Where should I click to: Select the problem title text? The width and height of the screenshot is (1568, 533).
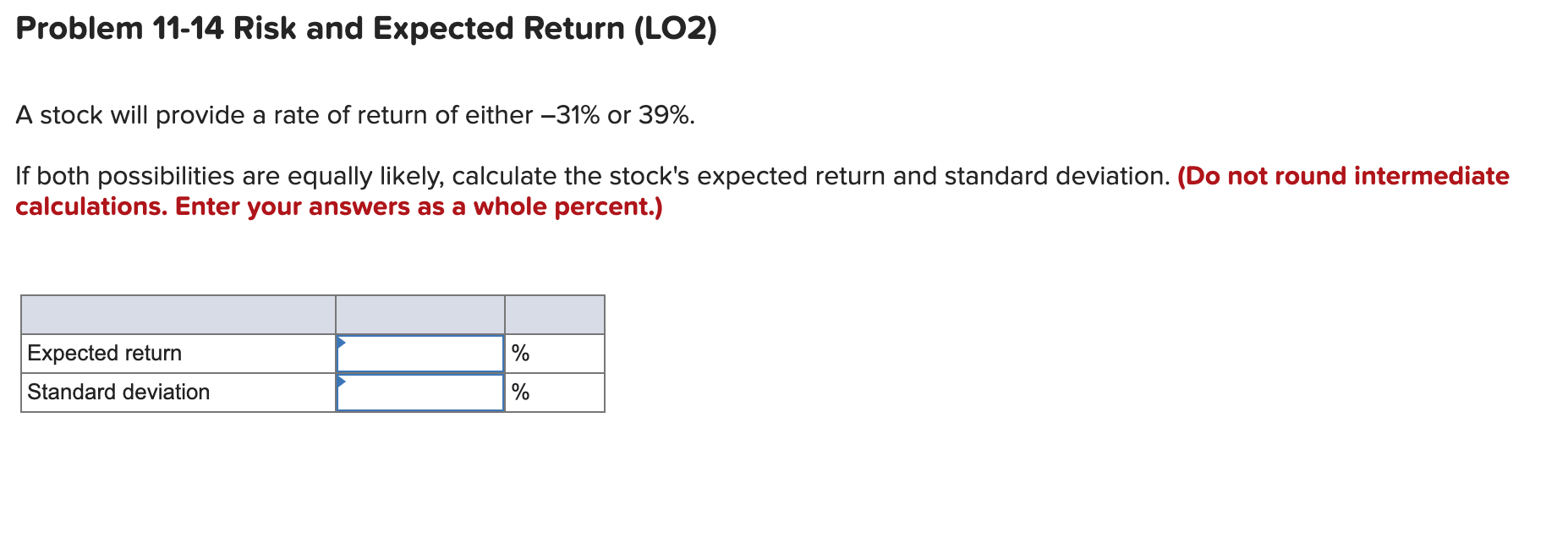(365, 29)
